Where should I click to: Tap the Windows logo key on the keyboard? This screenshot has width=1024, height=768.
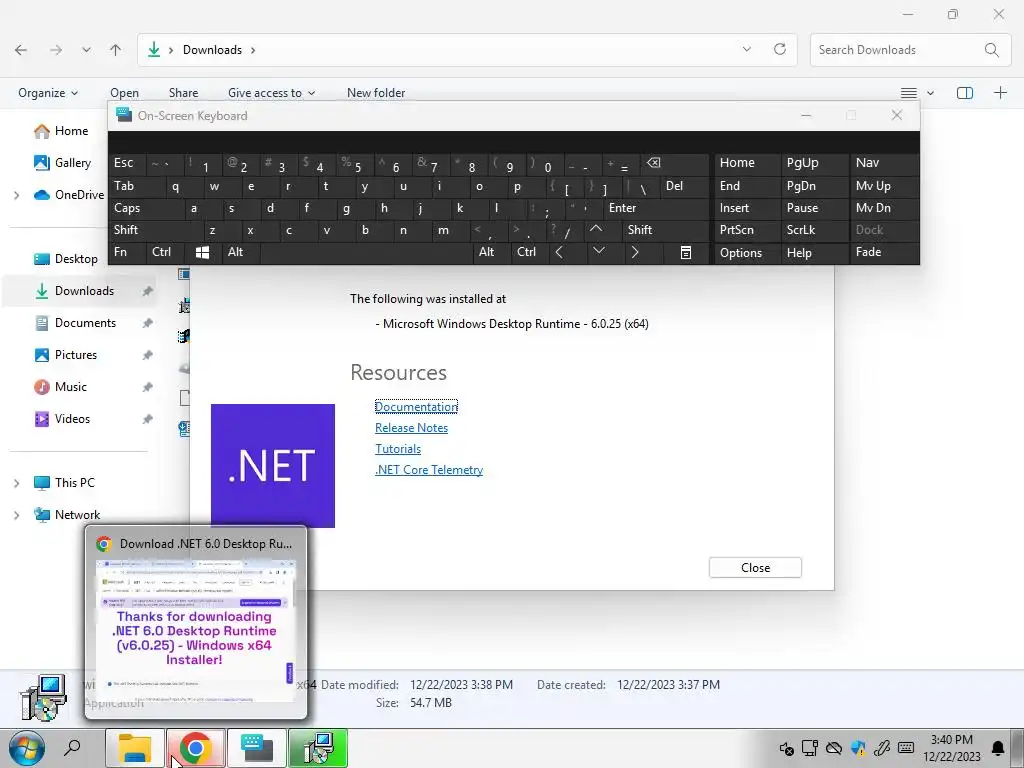202,252
